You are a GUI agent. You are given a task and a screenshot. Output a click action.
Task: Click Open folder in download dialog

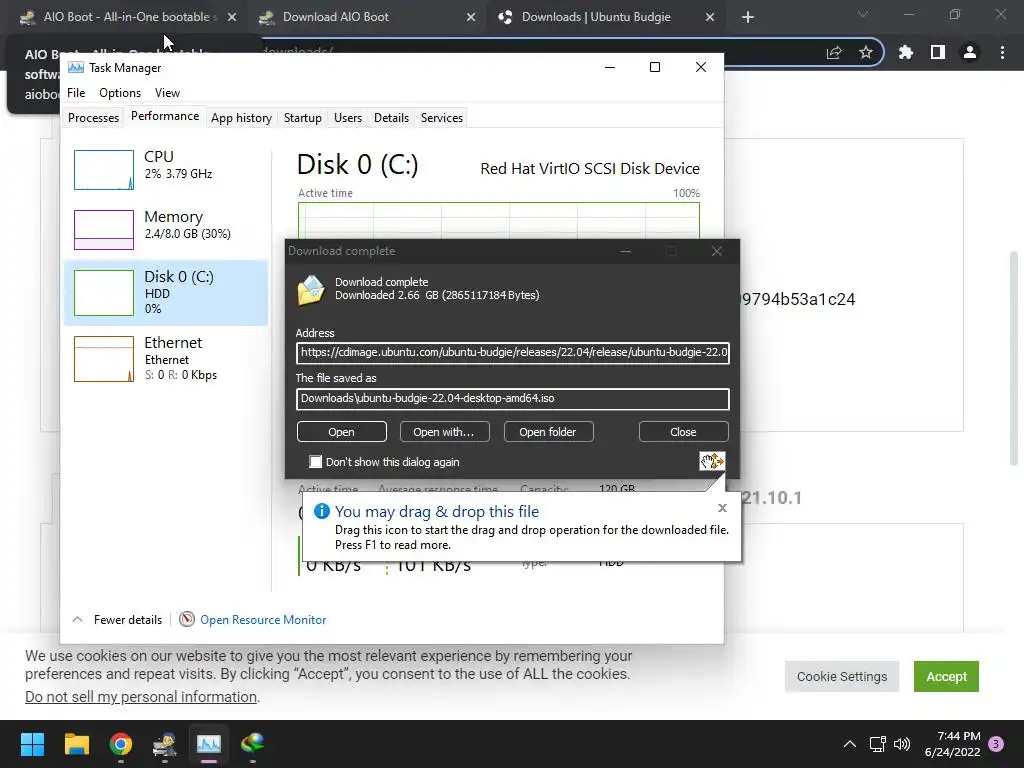(548, 432)
